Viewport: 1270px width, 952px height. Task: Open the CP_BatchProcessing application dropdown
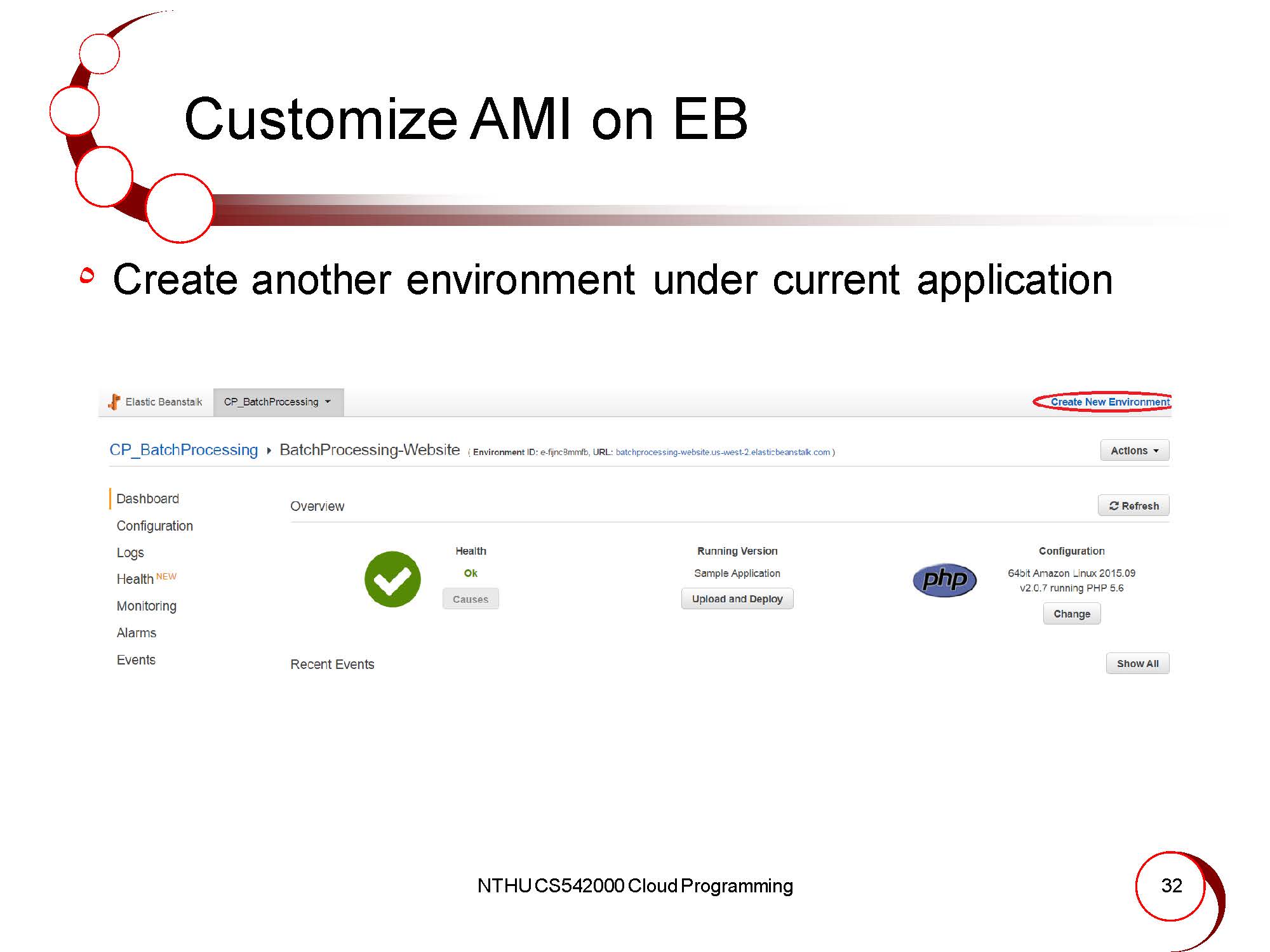pyautogui.click(x=278, y=402)
